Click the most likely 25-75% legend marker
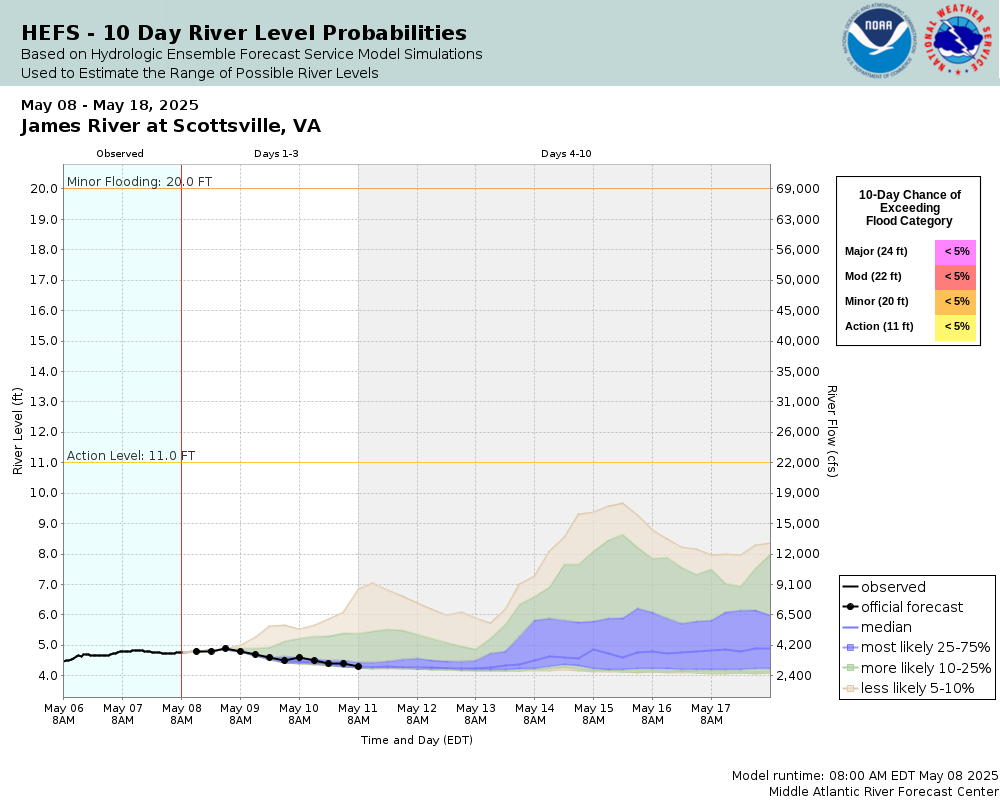The height and width of the screenshot is (800, 1000). [850, 648]
